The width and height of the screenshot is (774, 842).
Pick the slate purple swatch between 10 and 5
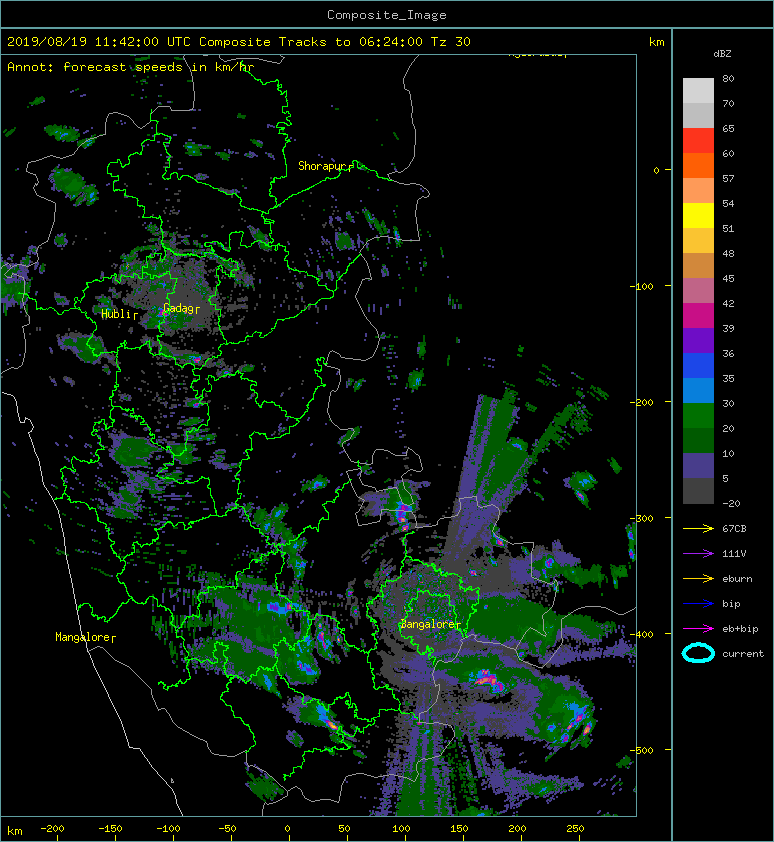point(698,465)
